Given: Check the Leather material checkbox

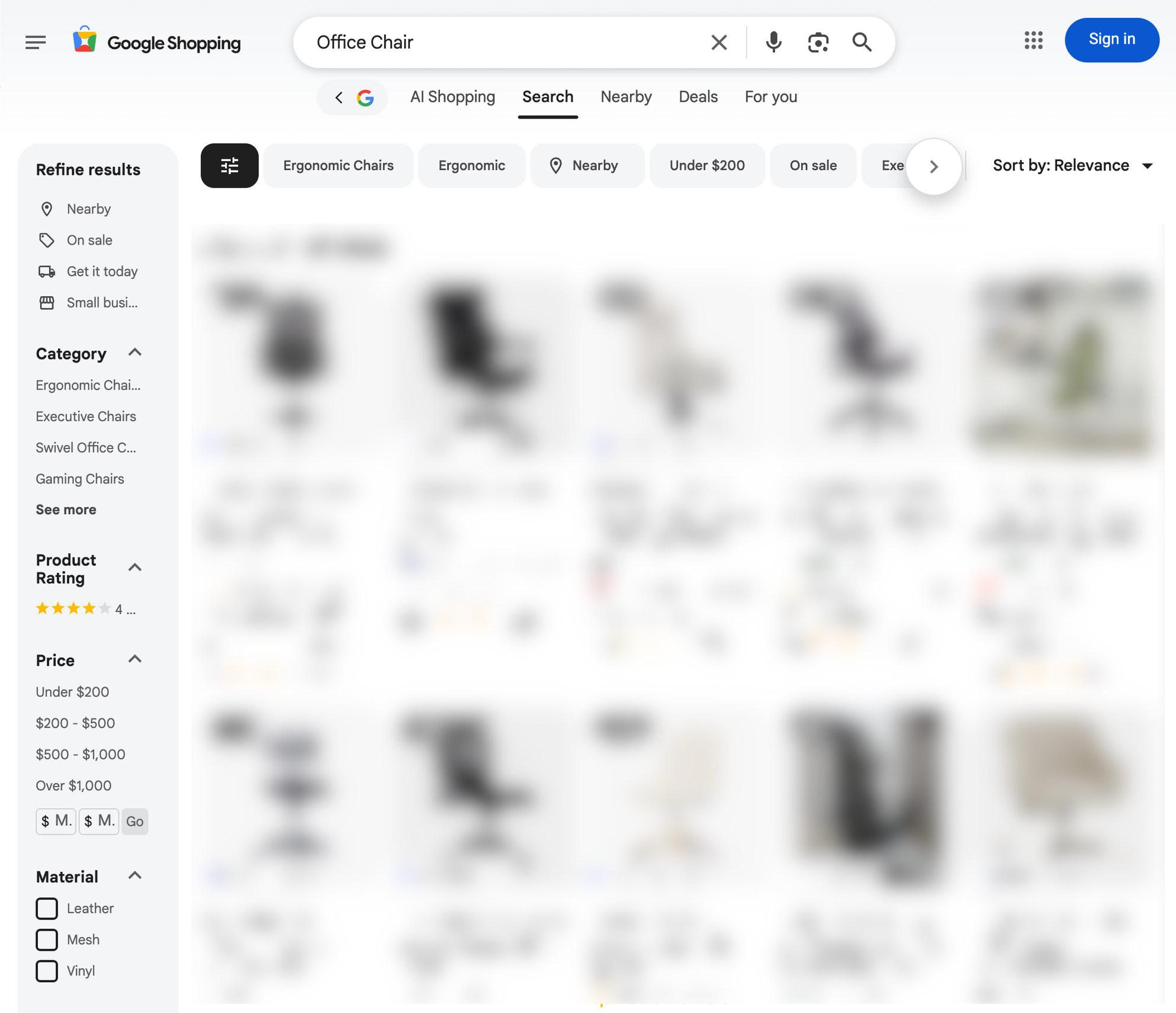Looking at the screenshot, I should [x=47, y=908].
